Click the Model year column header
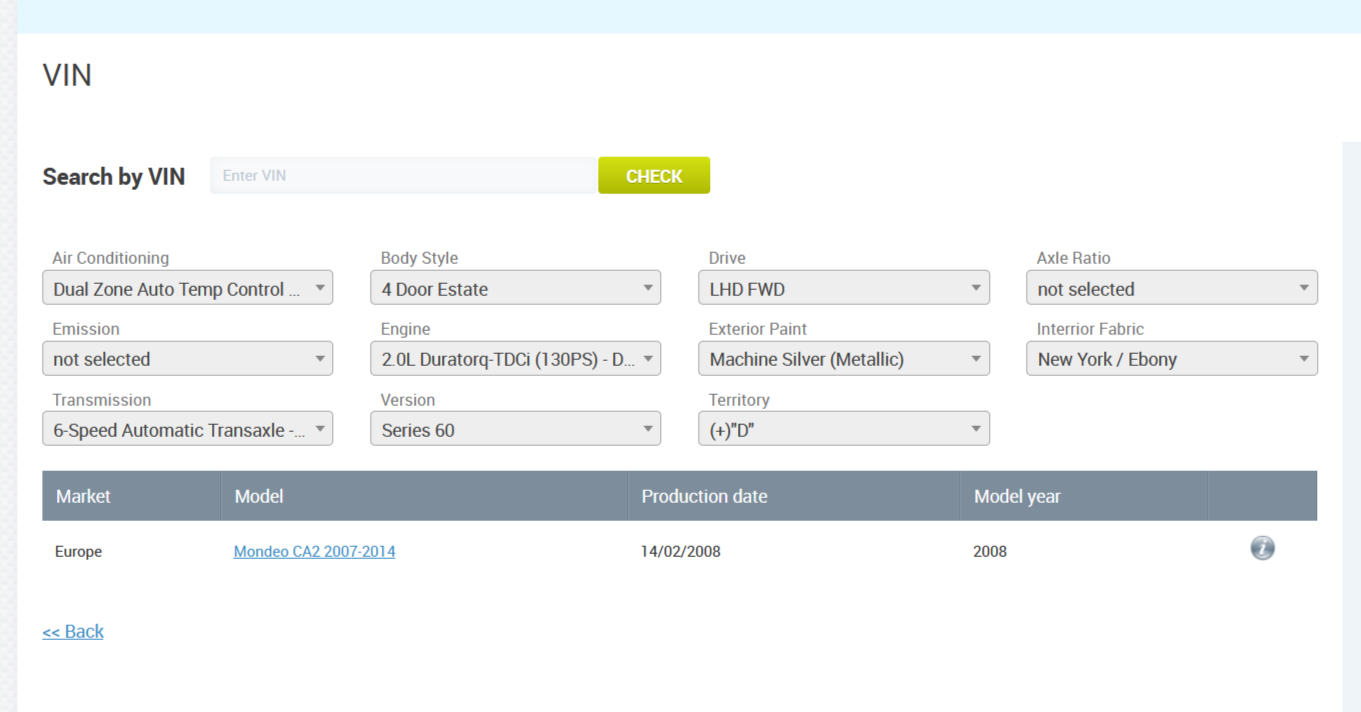Image resolution: width=1361 pixels, height=712 pixels. click(1017, 496)
